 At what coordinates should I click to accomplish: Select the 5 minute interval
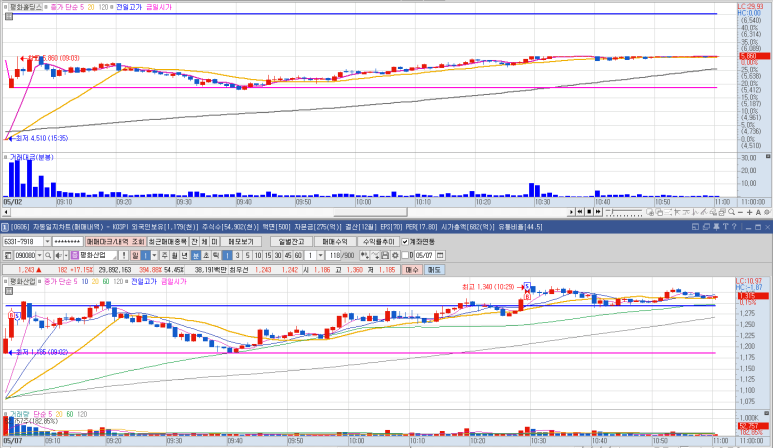coord(247,255)
